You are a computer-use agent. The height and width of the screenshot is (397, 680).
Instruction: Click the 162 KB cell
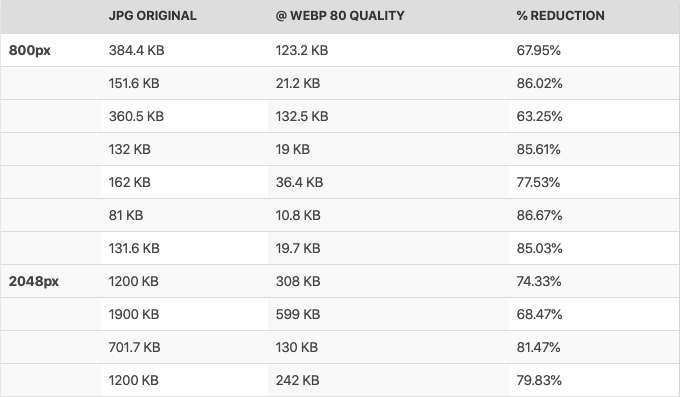(184, 182)
